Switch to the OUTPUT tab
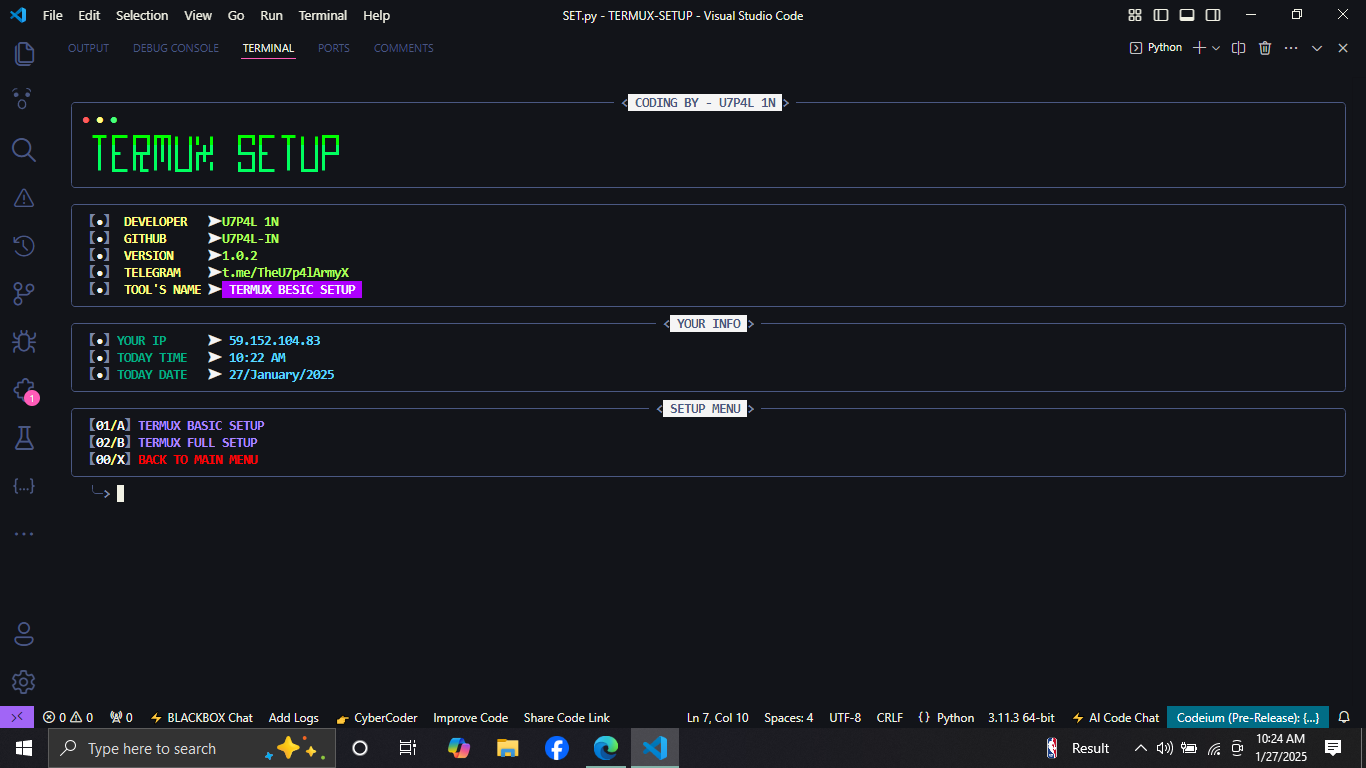1366x768 pixels. coord(88,48)
